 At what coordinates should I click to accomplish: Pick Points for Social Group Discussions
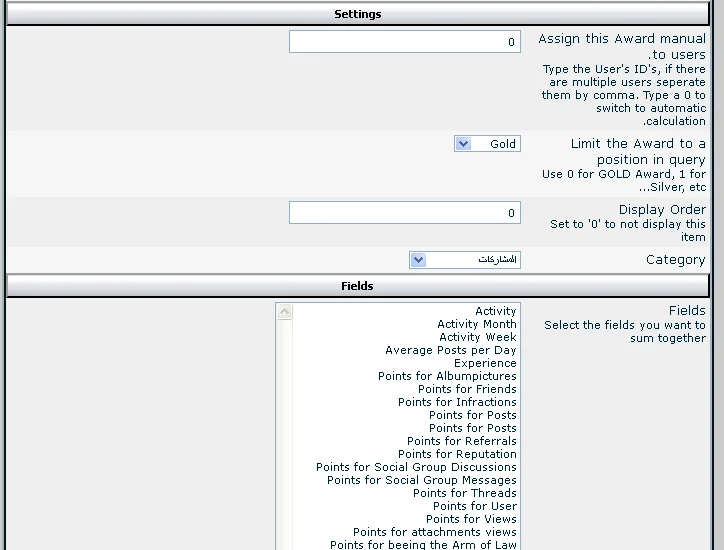click(x=416, y=467)
